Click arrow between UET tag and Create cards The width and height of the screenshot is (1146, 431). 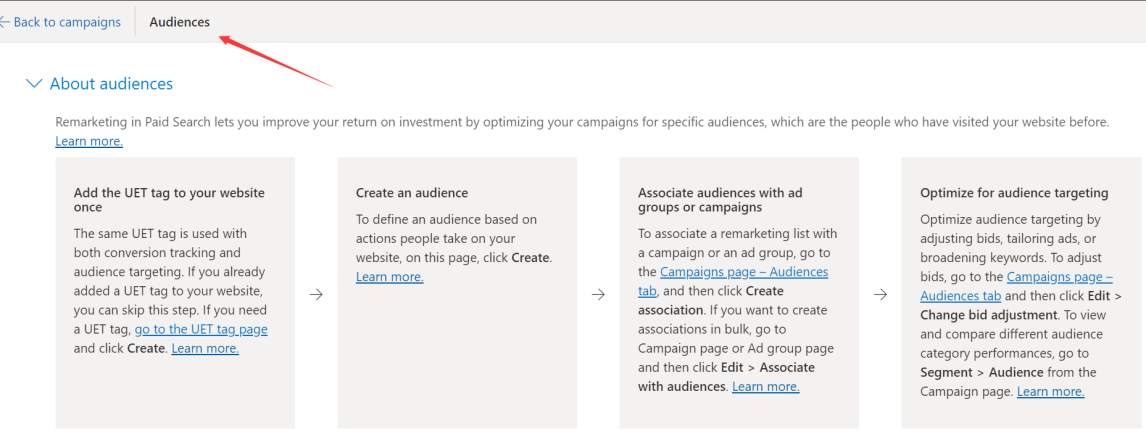click(316, 295)
